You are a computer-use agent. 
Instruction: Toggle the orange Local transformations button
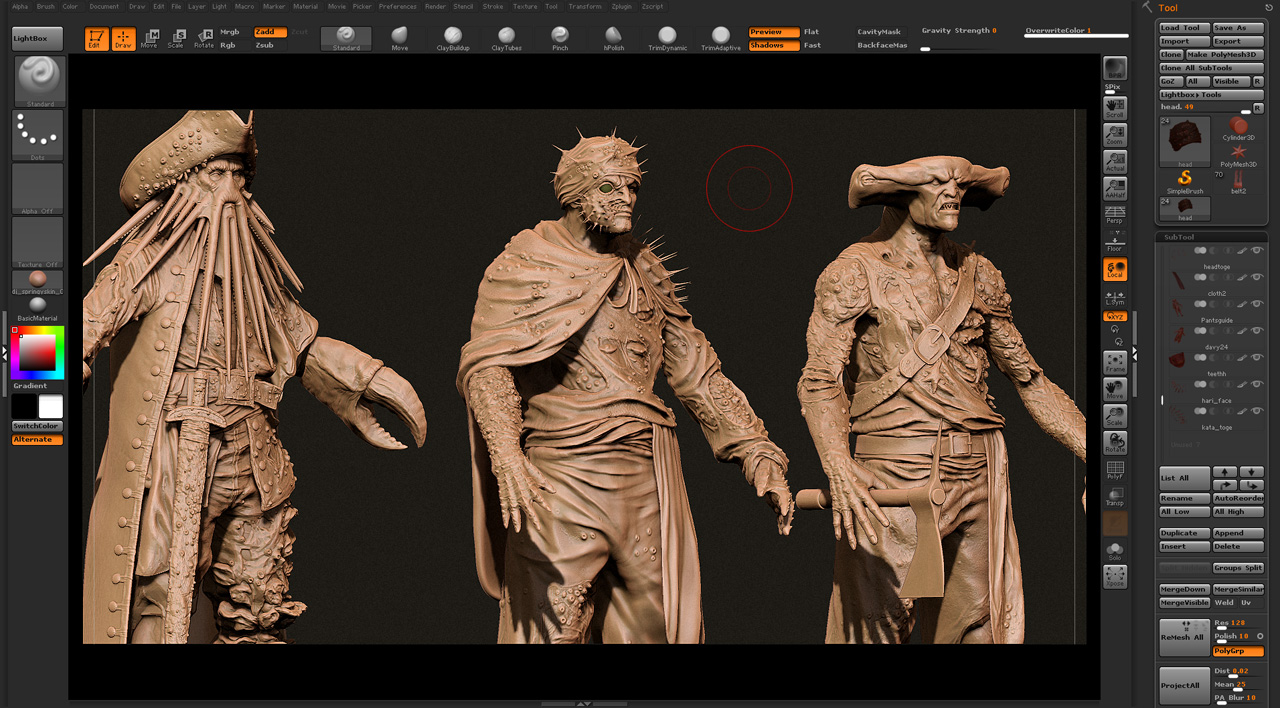click(x=1115, y=269)
